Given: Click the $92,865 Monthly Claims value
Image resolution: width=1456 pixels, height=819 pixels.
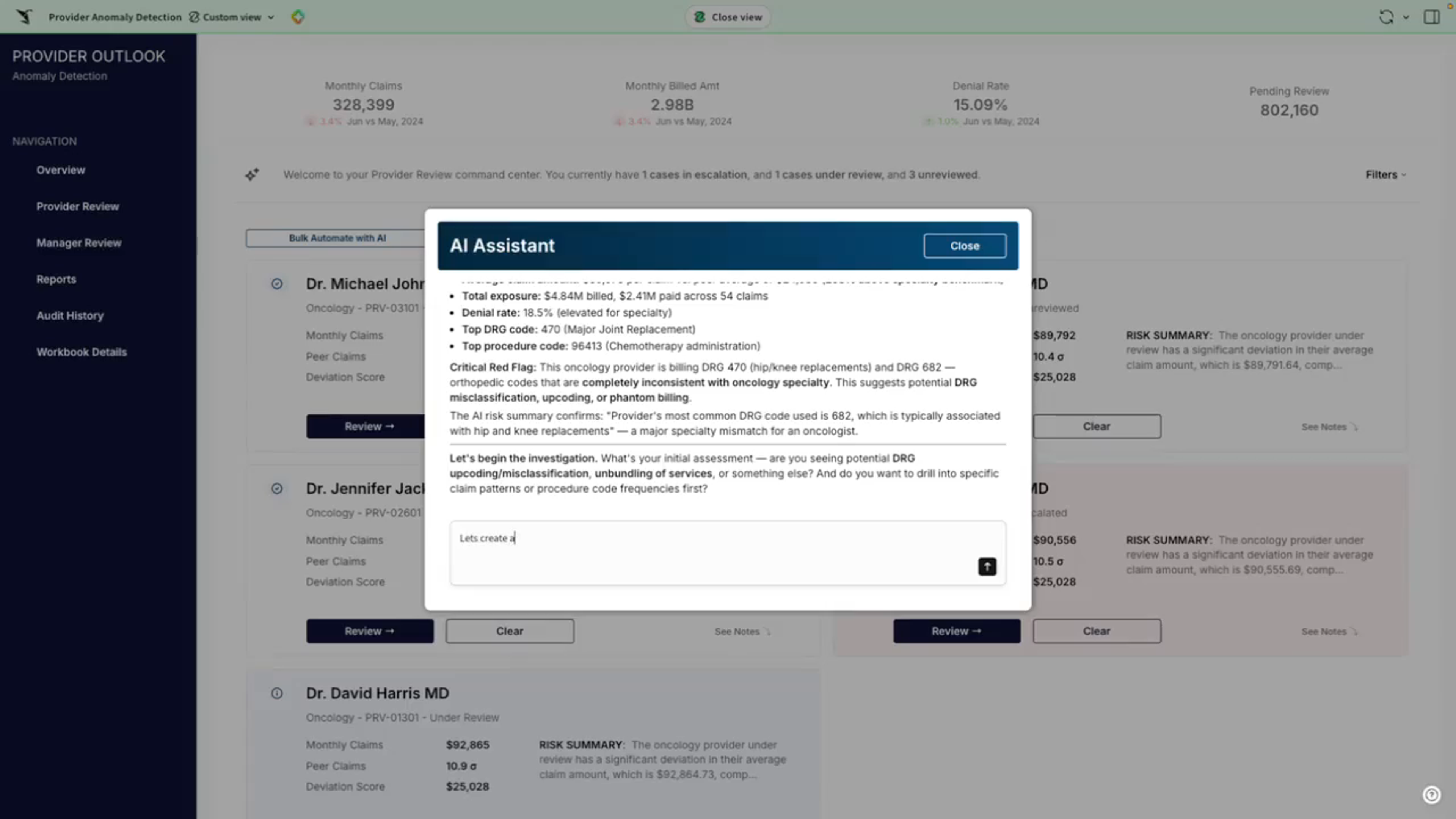Looking at the screenshot, I should (x=468, y=745).
